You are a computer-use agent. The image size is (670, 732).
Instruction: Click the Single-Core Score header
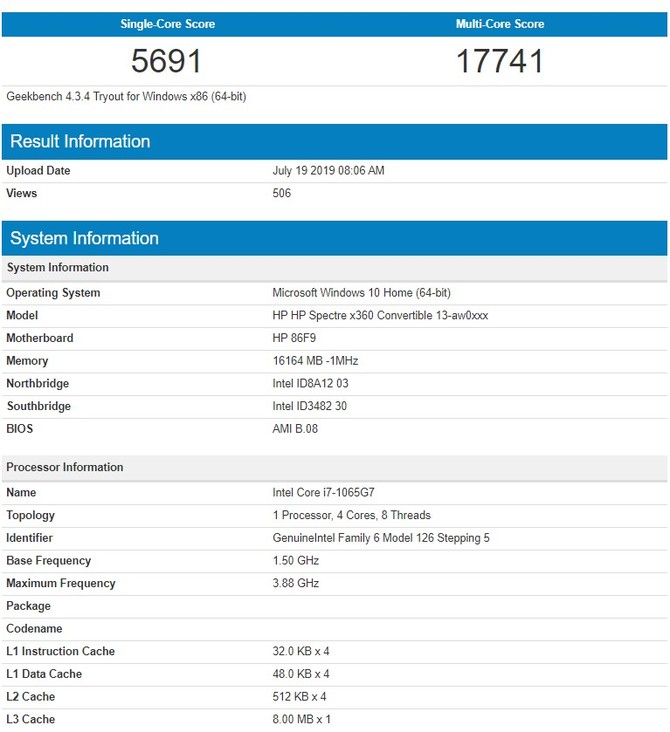[168, 24]
